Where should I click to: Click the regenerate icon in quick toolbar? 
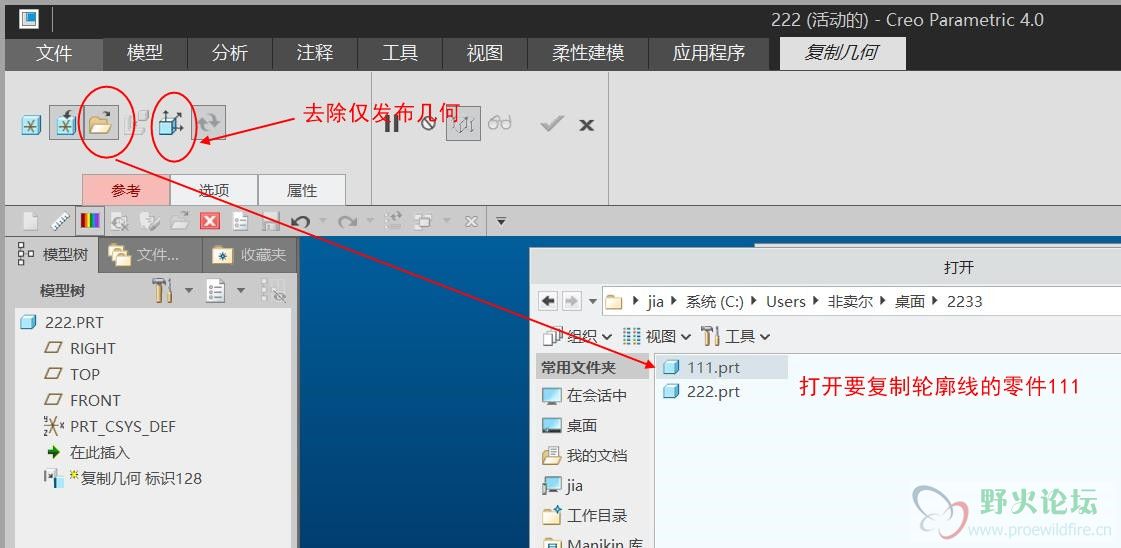click(x=393, y=221)
